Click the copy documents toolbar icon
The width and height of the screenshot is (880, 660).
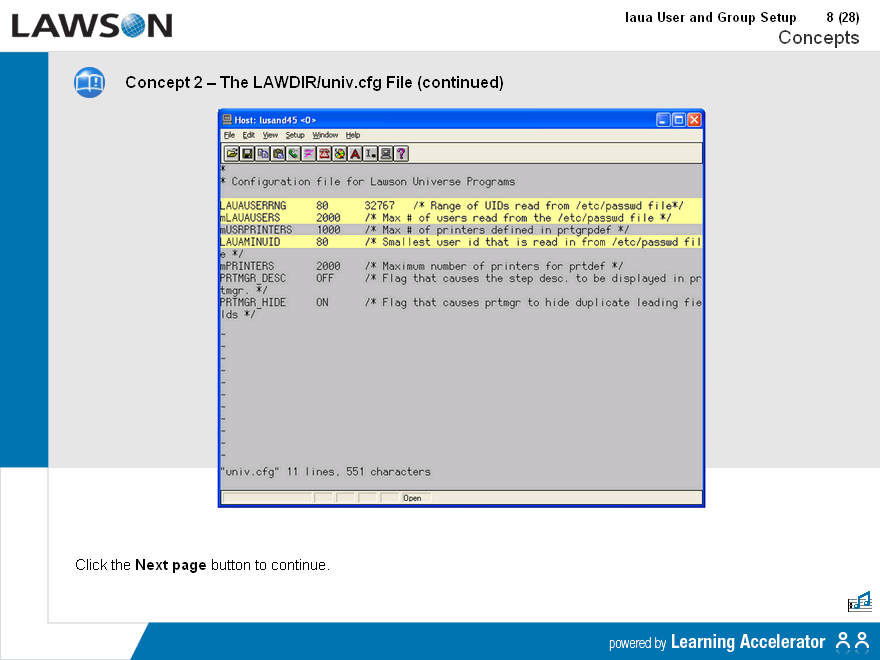tap(263, 153)
